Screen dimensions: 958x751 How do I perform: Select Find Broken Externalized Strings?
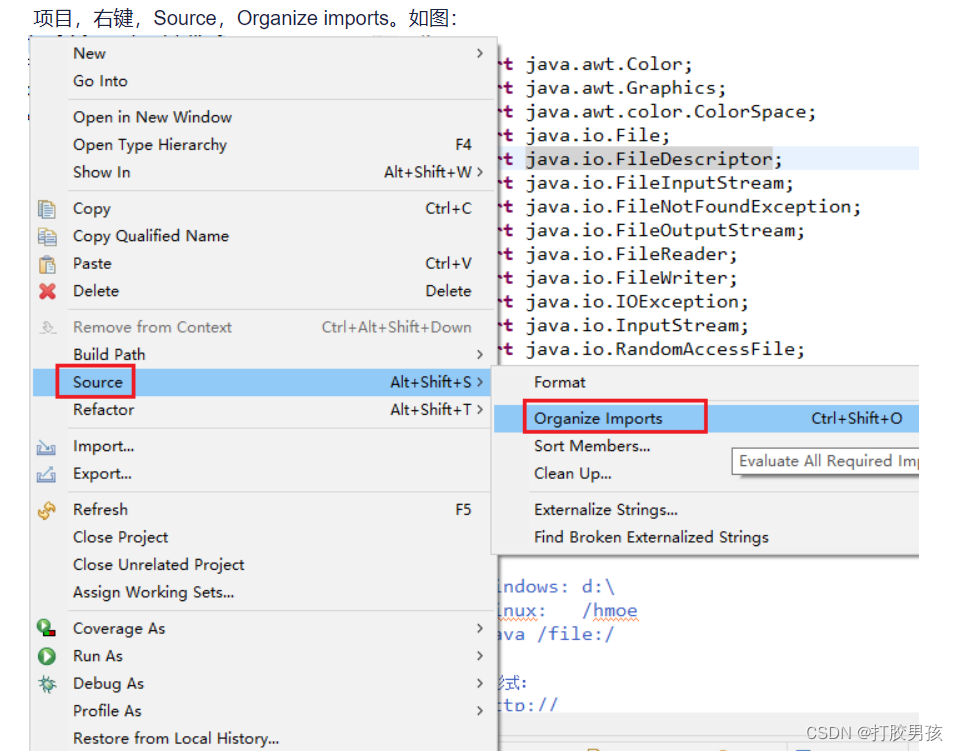click(707, 538)
